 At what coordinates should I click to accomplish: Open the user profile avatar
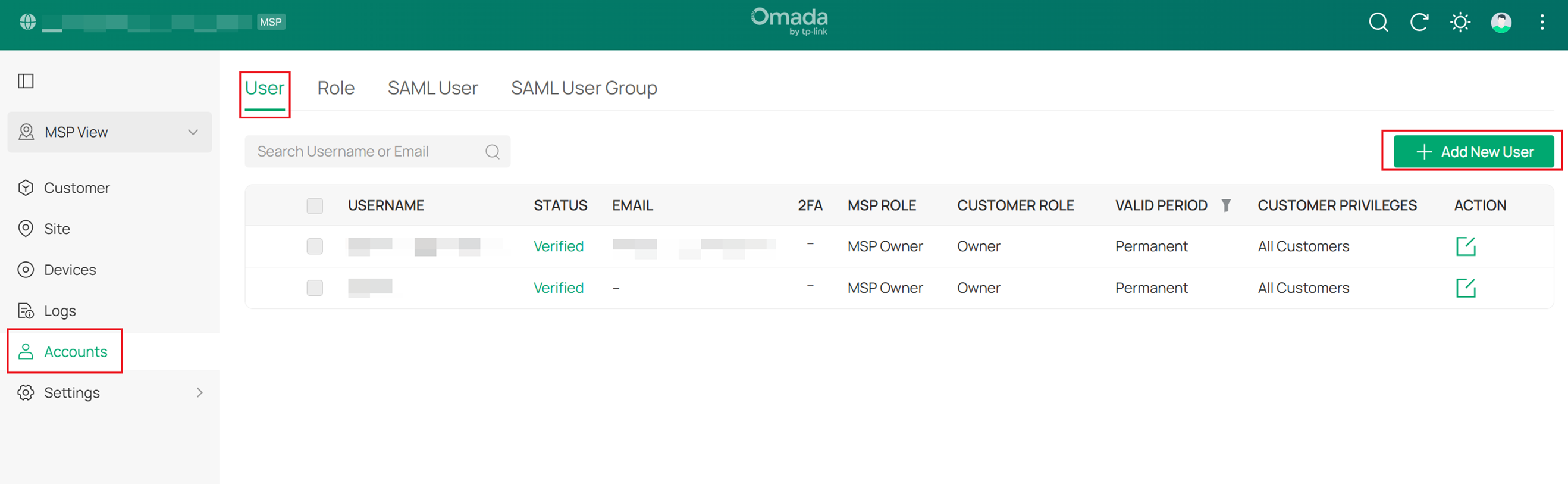click(x=1500, y=23)
